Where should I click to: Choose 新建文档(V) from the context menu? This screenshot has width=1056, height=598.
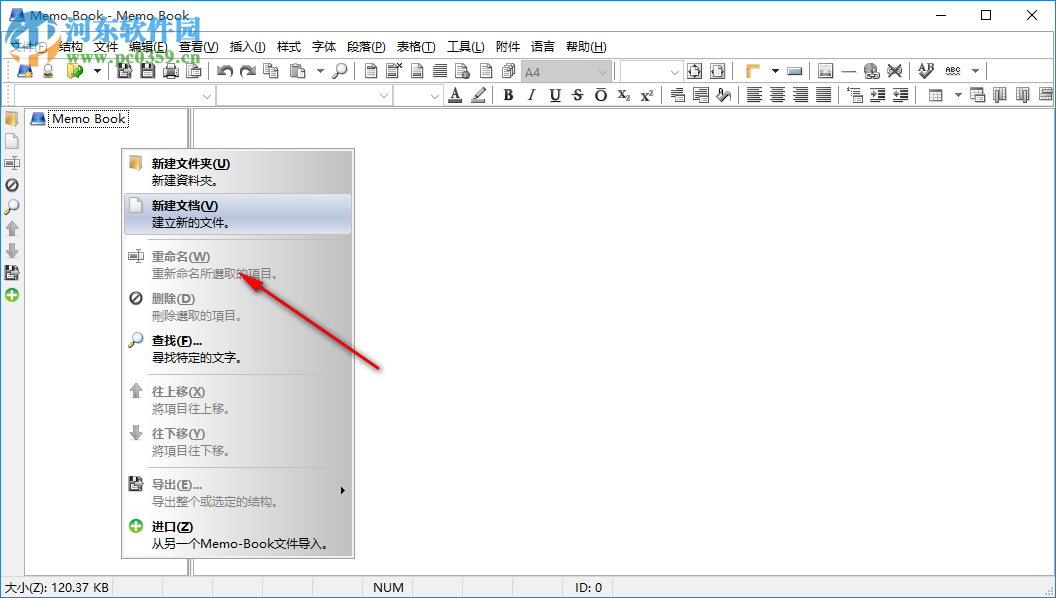click(238, 214)
